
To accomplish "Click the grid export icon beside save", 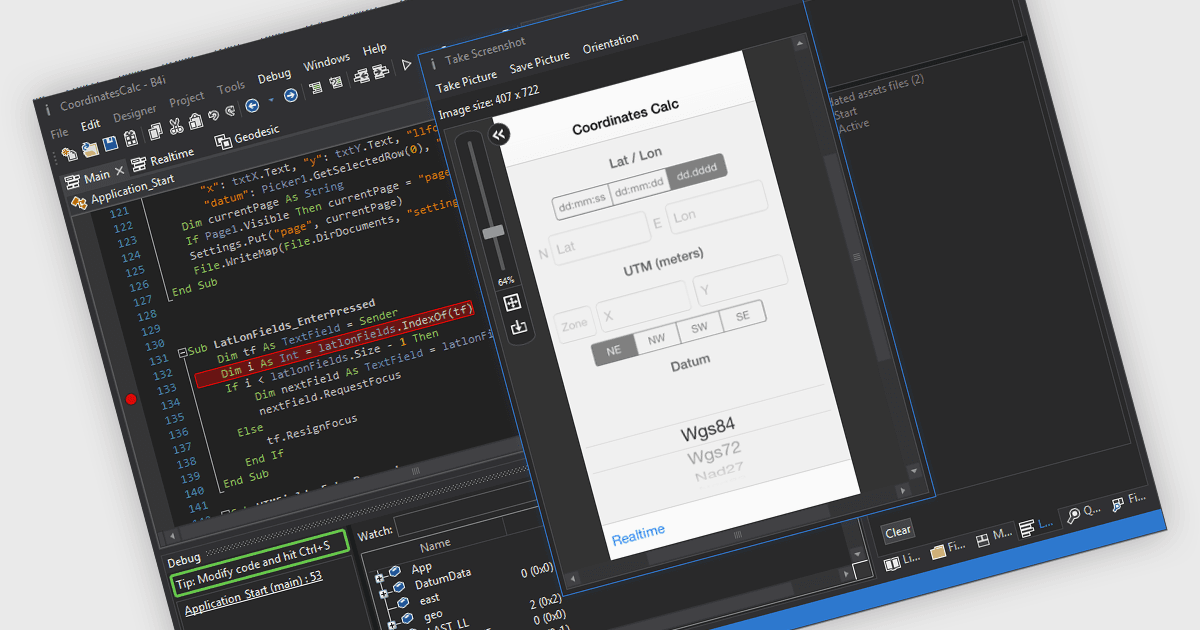I will coord(130,138).
